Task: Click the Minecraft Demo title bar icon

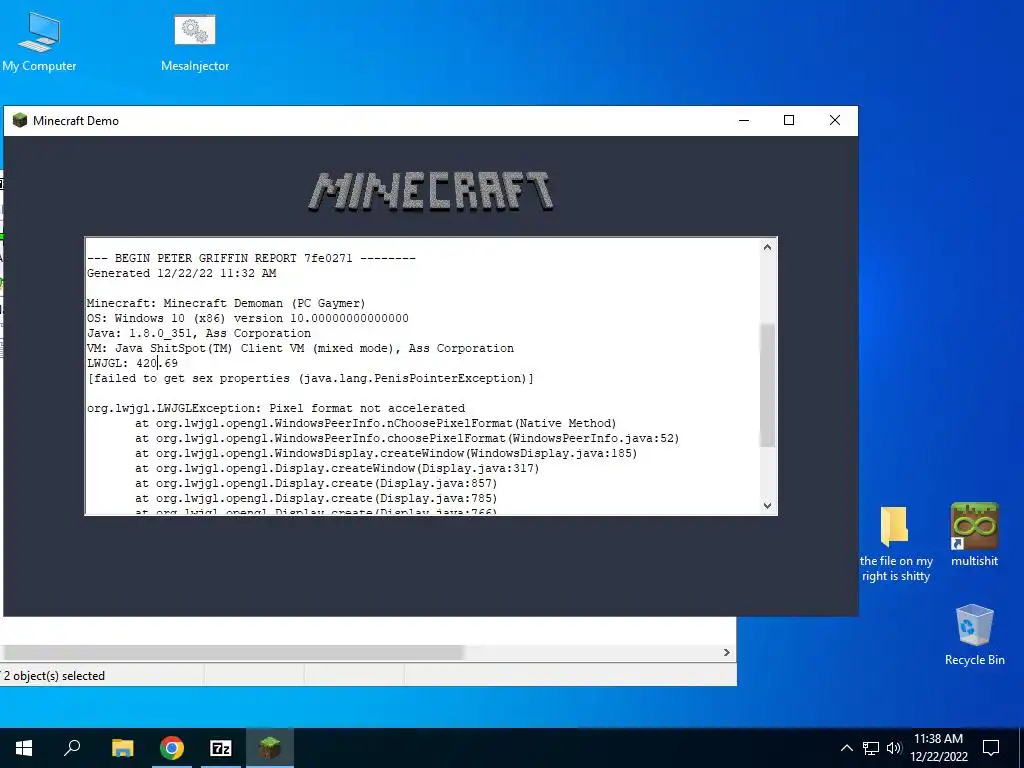Action: [20, 120]
